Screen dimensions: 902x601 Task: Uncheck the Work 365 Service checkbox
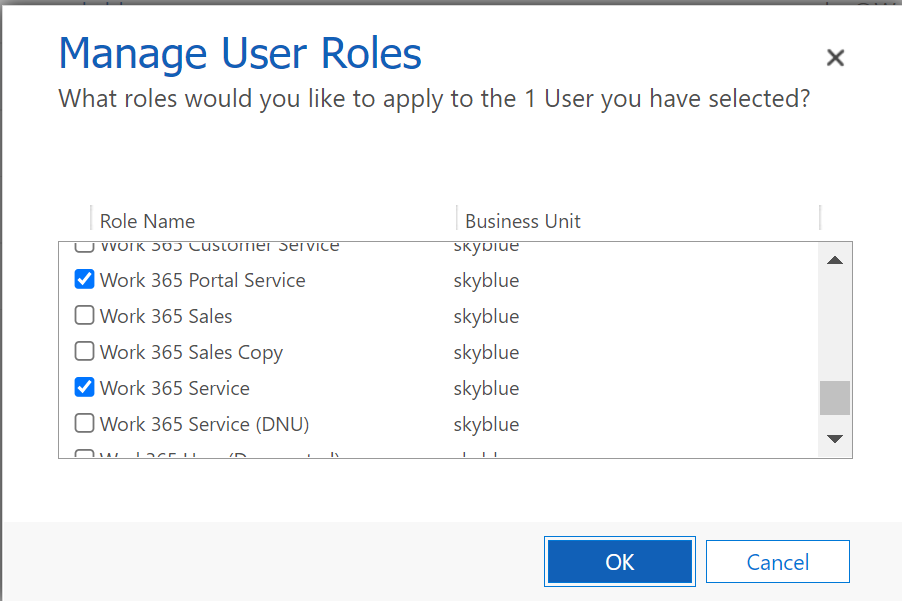click(85, 388)
